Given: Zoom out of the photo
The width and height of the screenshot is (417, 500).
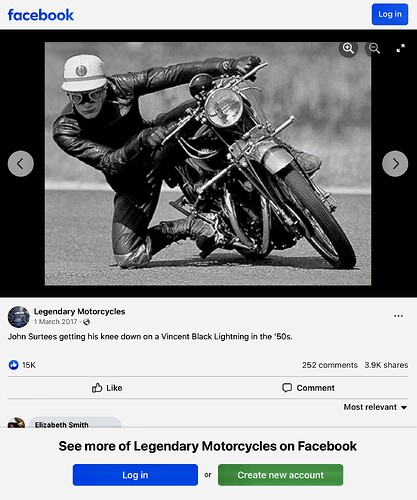Looking at the screenshot, I should click(374, 49).
